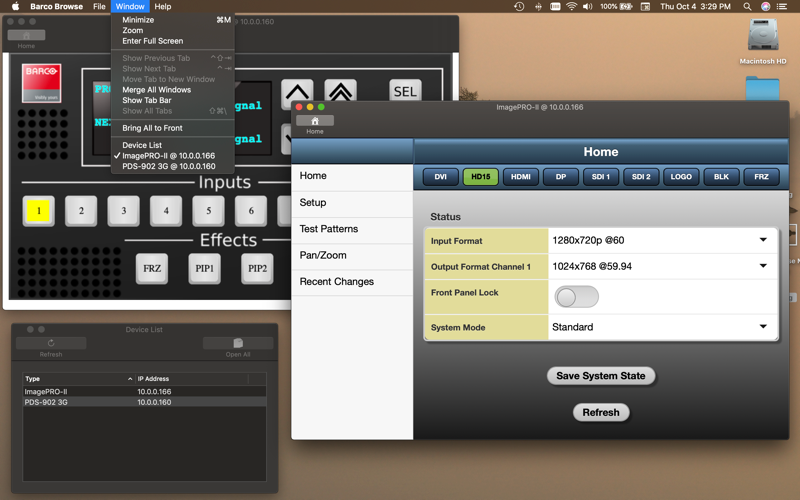Click the Window menu in menu bar
This screenshot has height=500, width=800.
coord(130,7)
